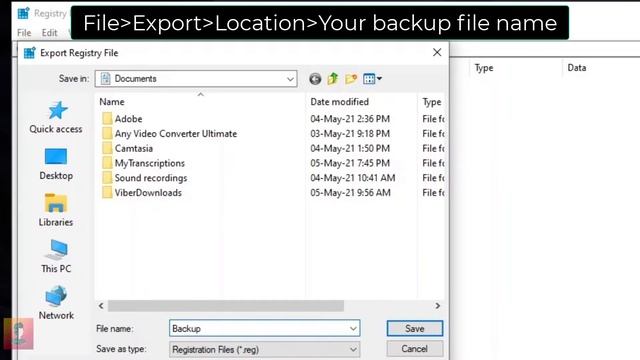
Task: Select the ViberDownloads folder
Action: [142, 192]
